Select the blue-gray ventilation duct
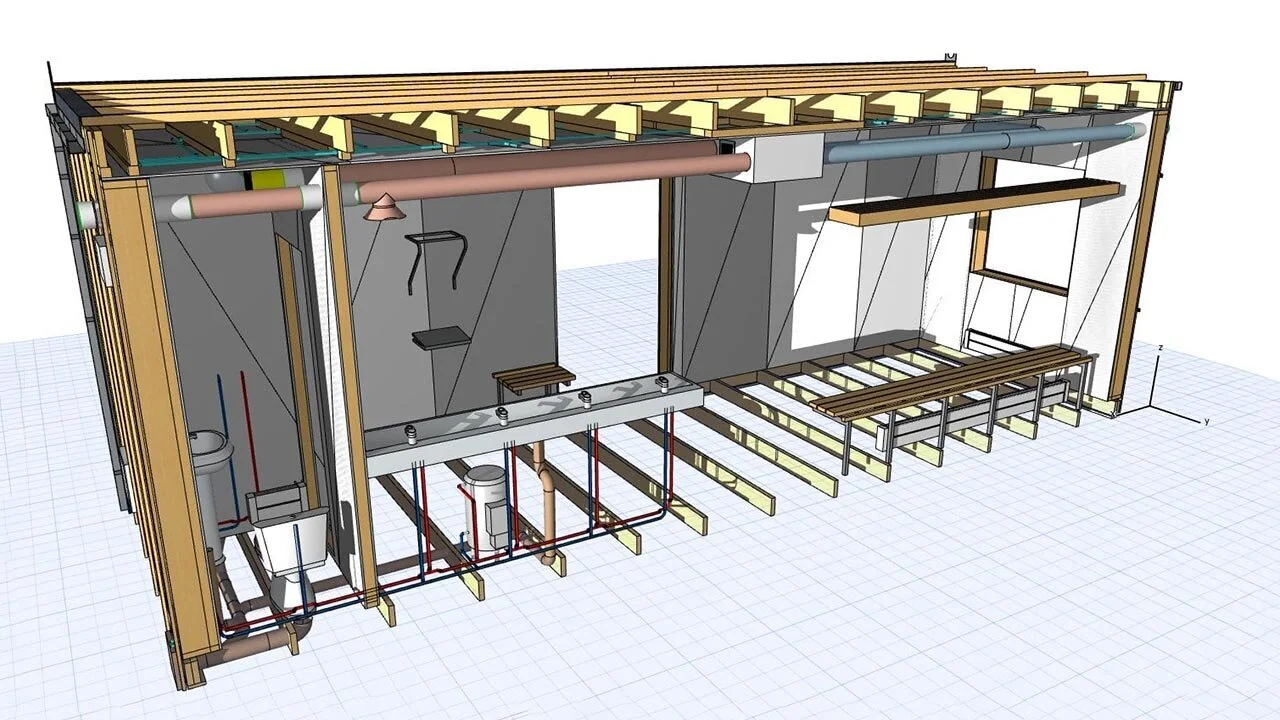This screenshot has width=1280, height=720. [985, 142]
